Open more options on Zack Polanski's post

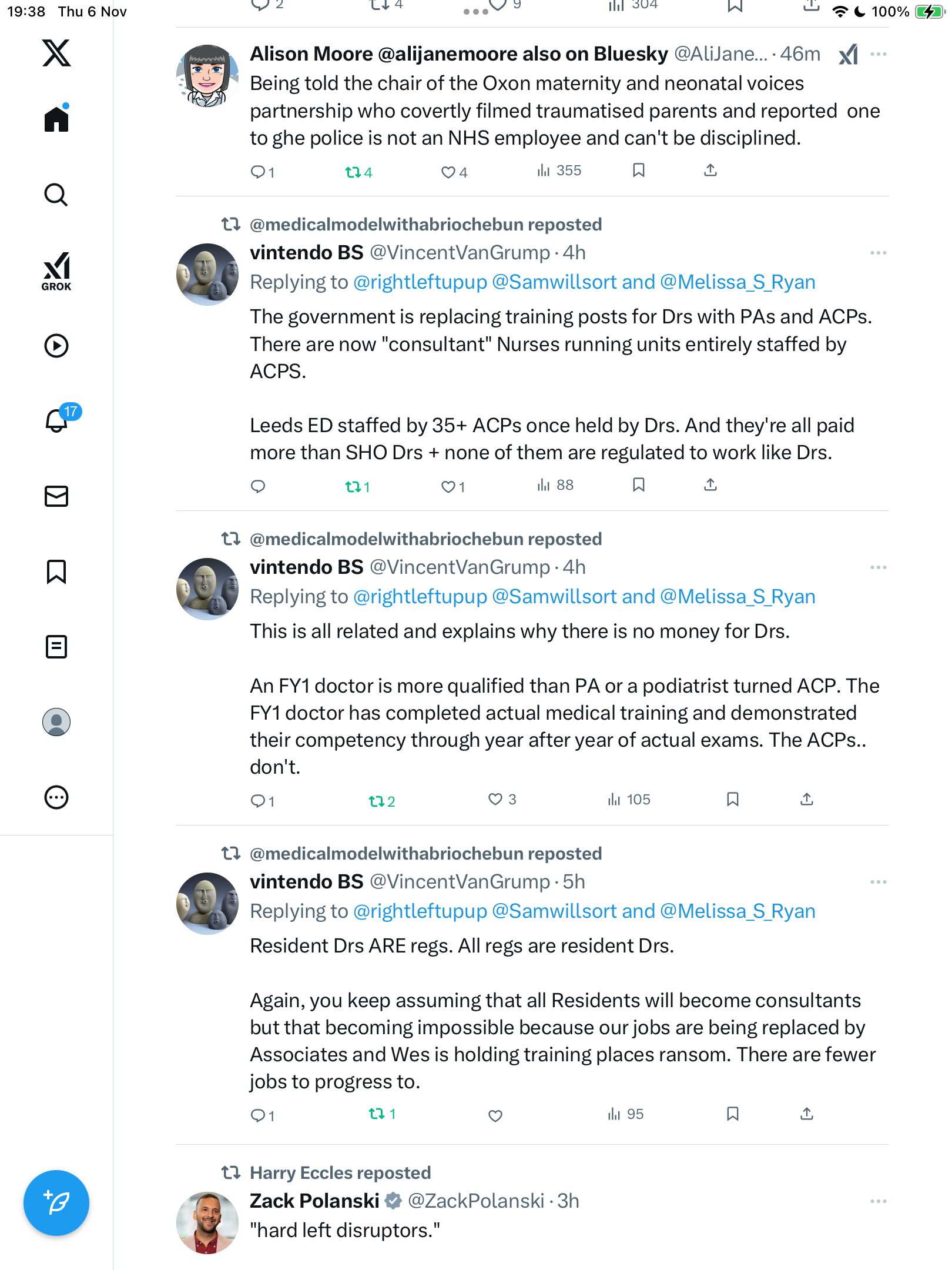coord(879,1201)
